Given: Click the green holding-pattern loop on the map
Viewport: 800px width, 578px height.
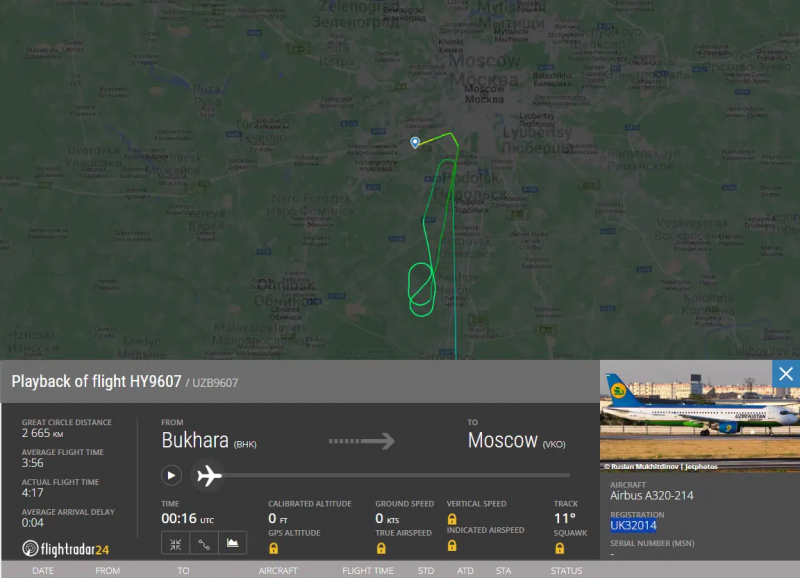Looking at the screenshot, I should (x=421, y=289).
